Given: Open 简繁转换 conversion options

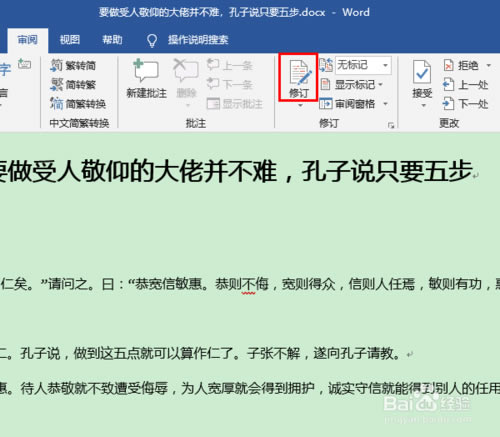Looking at the screenshot, I should (x=78, y=104).
